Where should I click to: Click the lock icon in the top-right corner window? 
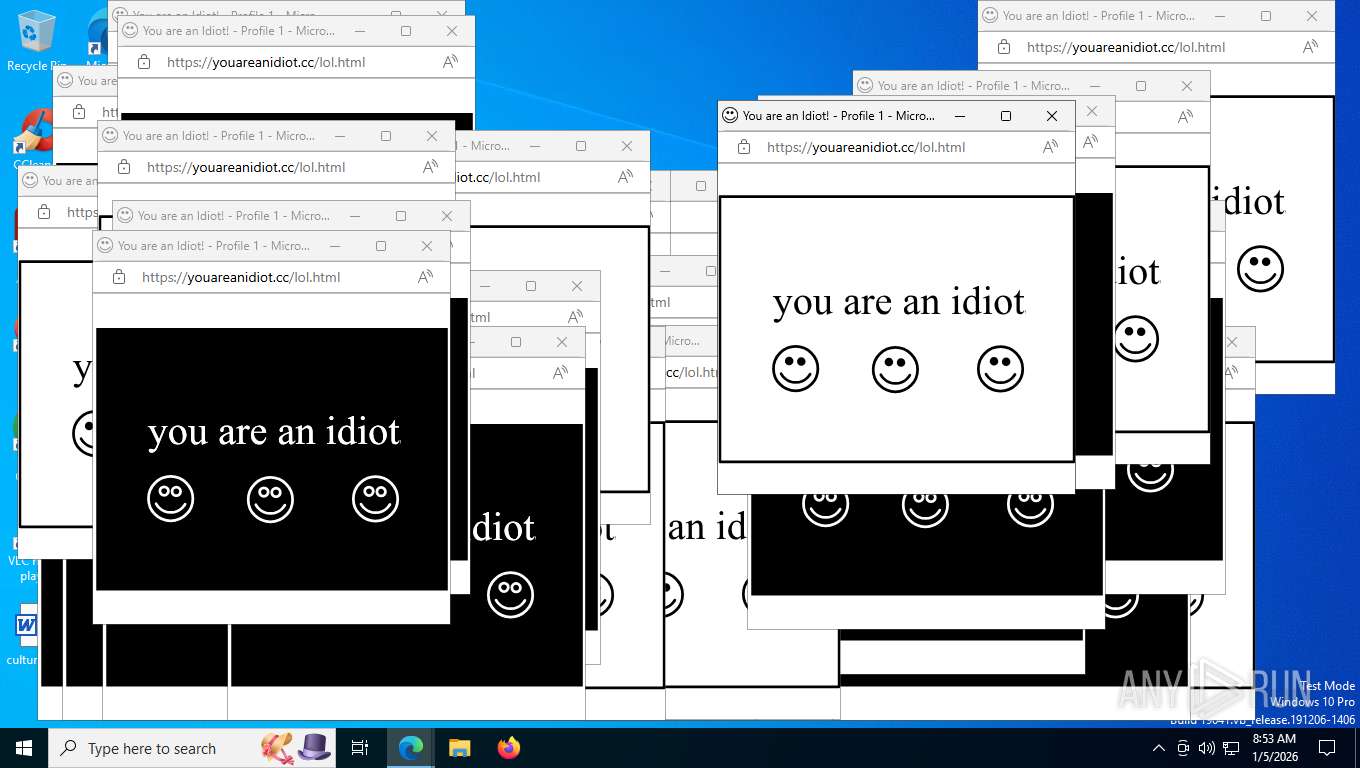(1004, 47)
